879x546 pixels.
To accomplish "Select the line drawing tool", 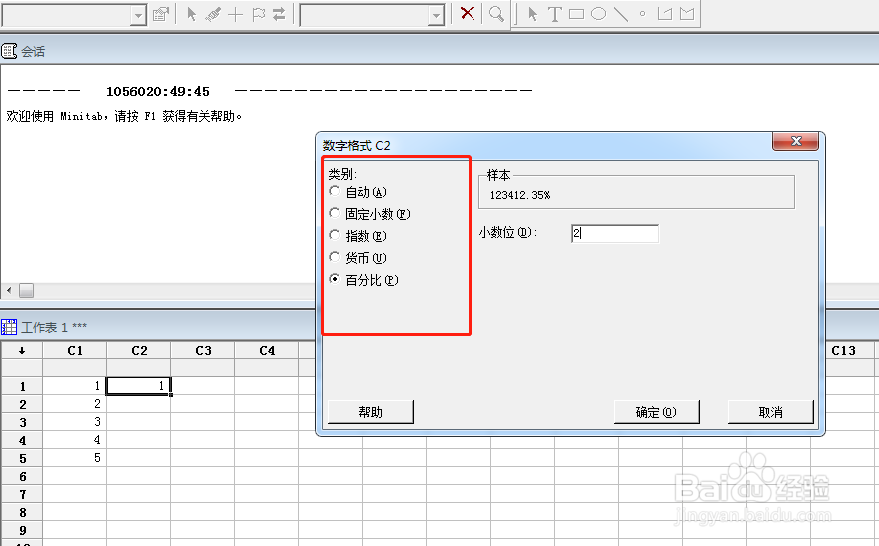I will click(621, 14).
